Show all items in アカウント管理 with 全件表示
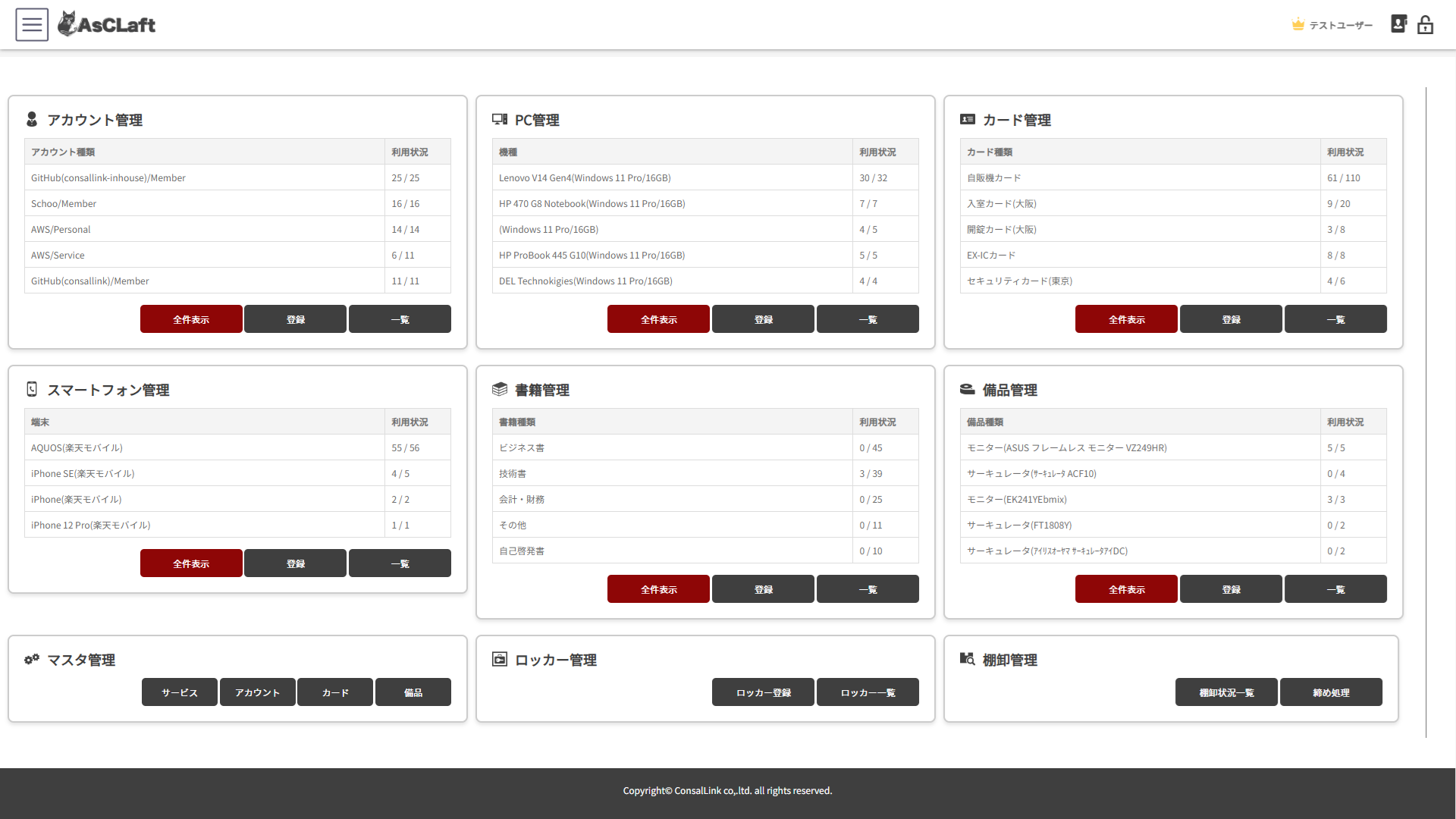 pos(191,319)
